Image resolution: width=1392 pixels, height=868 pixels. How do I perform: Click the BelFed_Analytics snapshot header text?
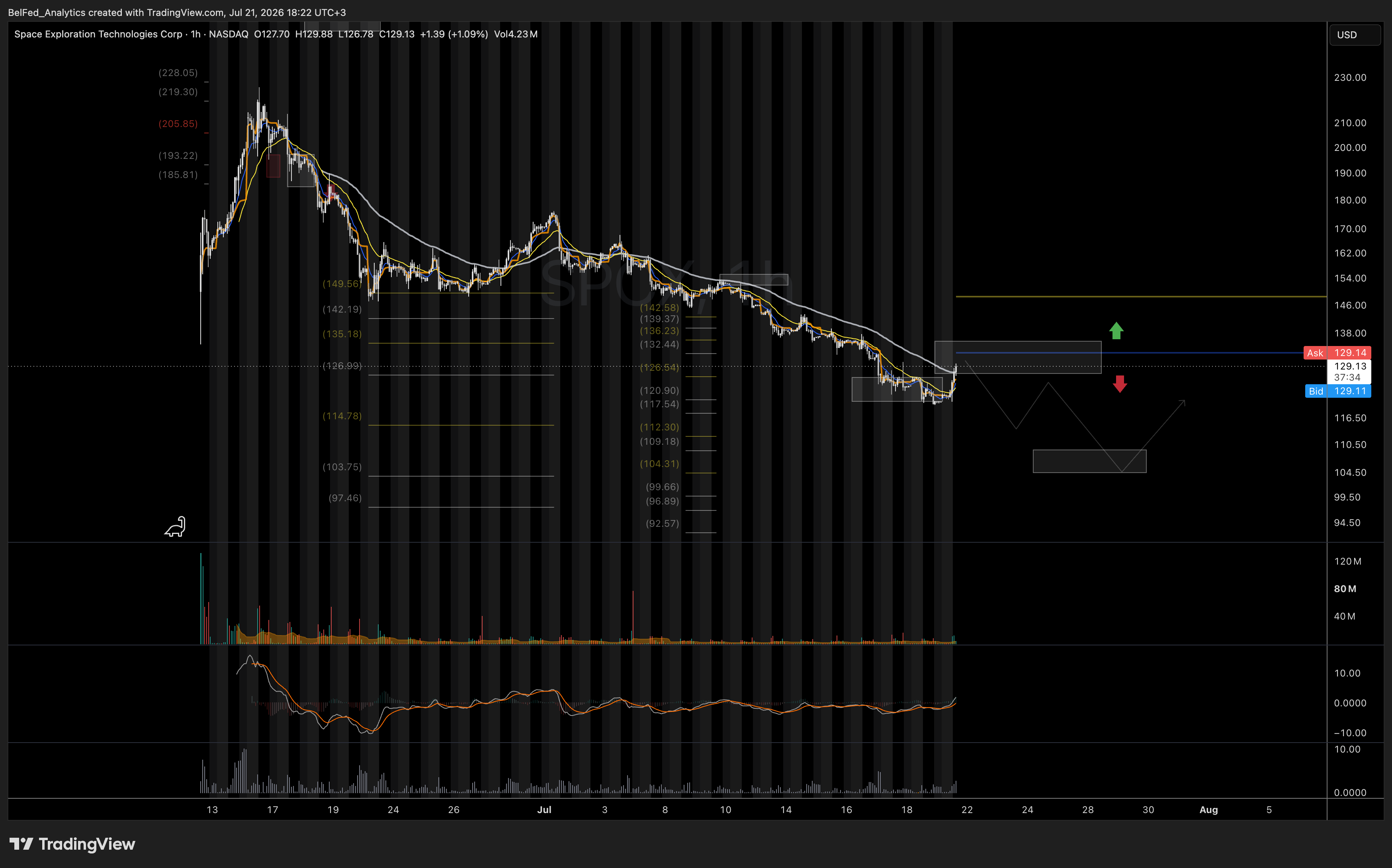point(177,13)
